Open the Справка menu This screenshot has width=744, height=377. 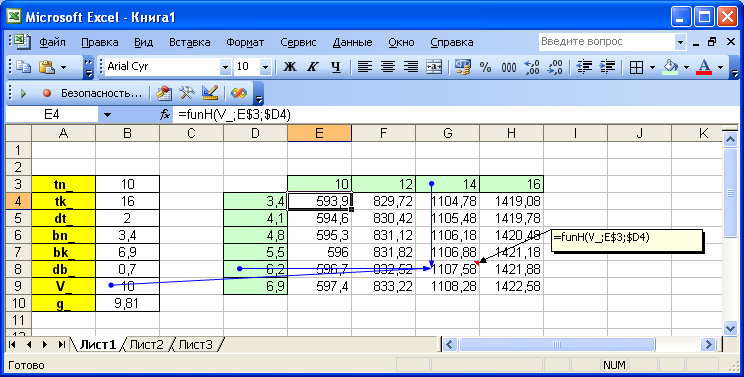[452, 42]
